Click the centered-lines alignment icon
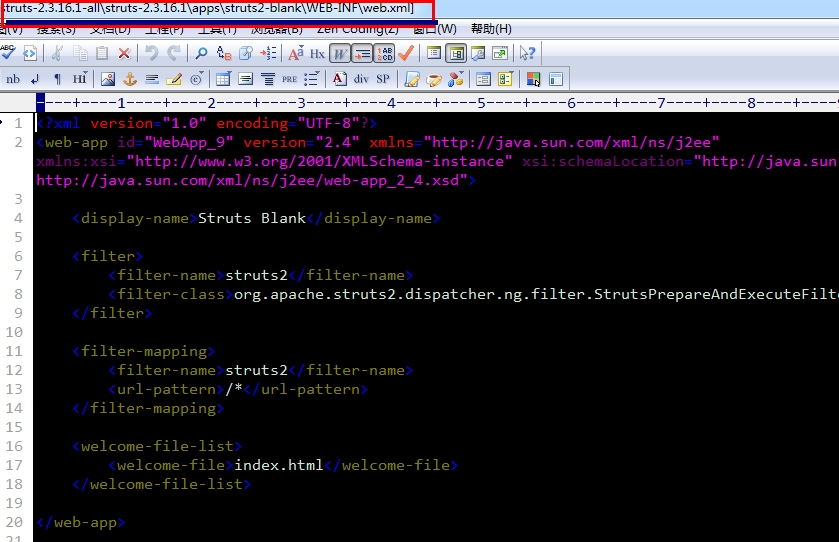Image resolution: width=839 pixels, height=542 pixels. click(x=268, y=79)
